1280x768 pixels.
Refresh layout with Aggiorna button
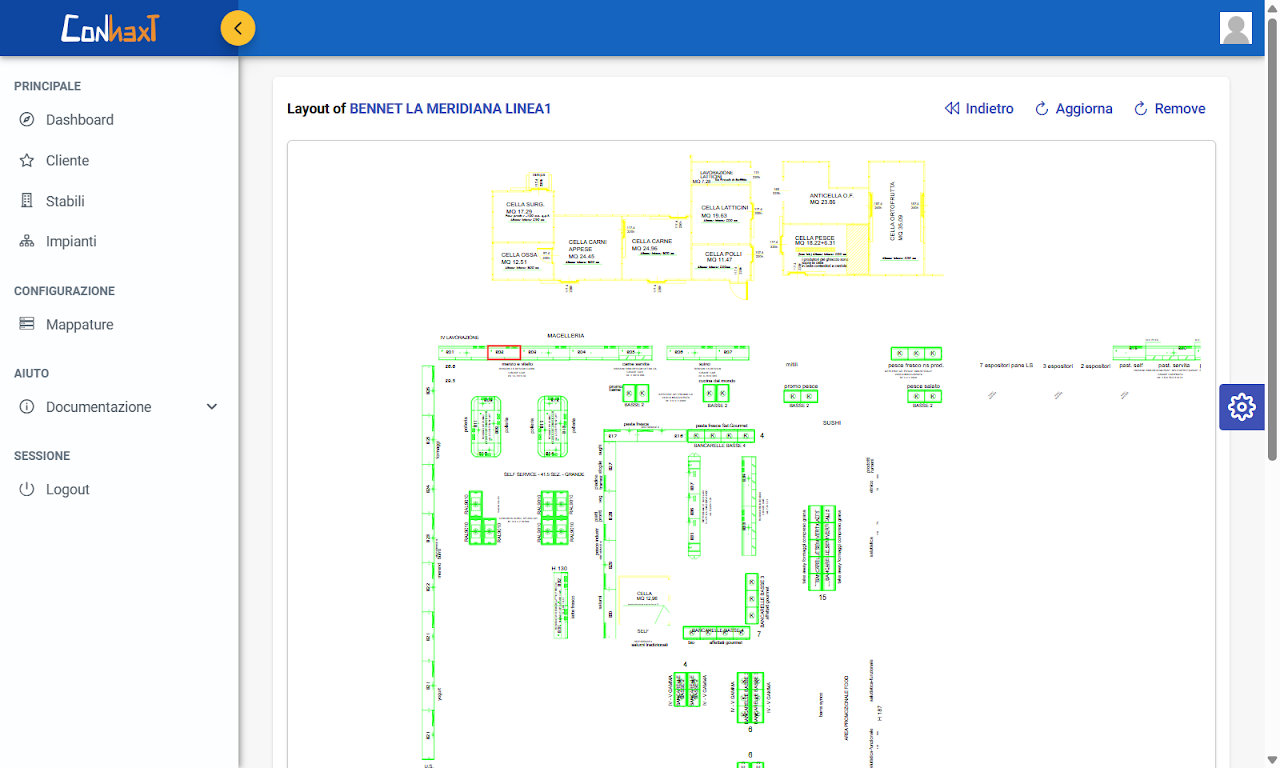pos(1073,109)
